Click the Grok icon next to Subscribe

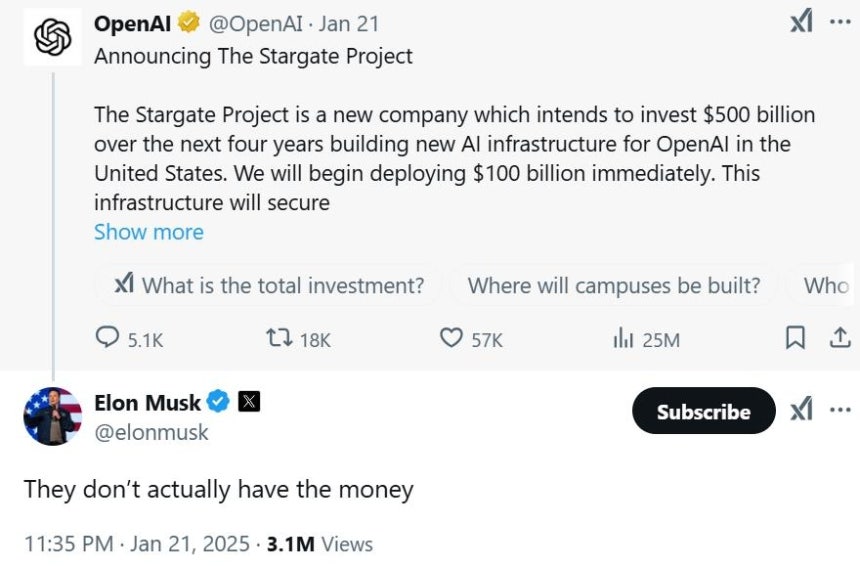click(x=801, y=410)
